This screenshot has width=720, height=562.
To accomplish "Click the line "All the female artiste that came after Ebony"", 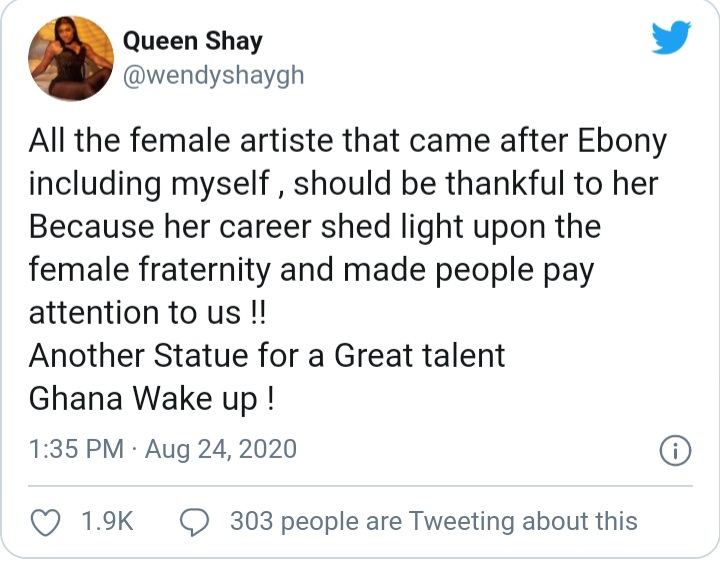I will (347, 141).
